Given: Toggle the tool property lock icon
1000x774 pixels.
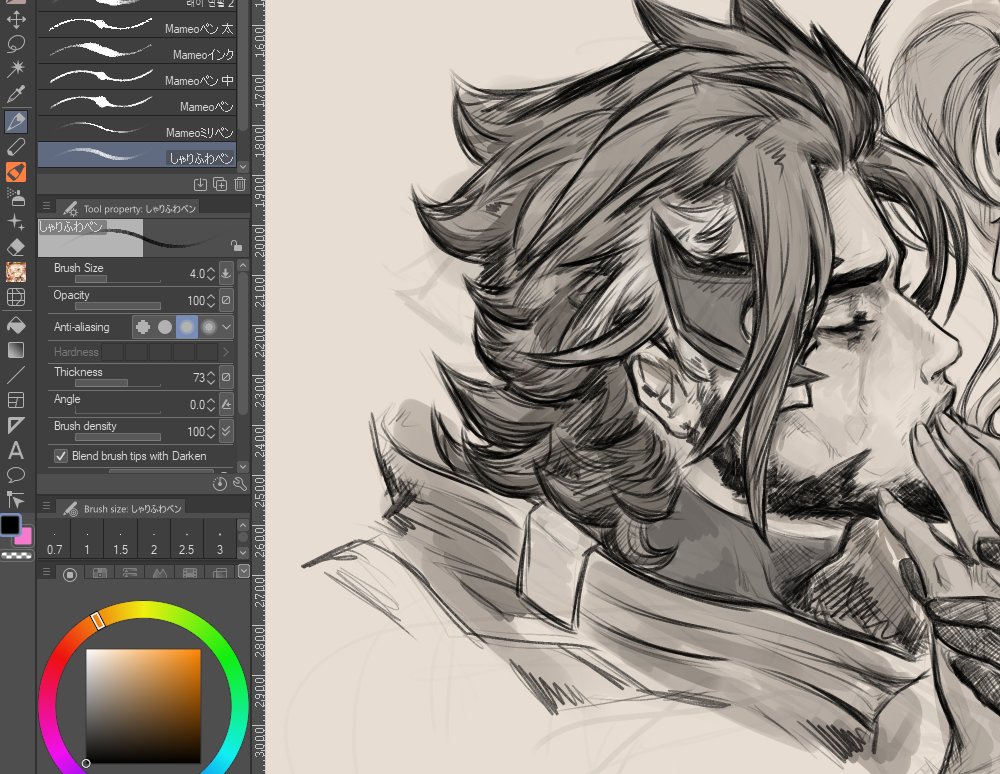Looking at the screenshot, I should [236, 246].
